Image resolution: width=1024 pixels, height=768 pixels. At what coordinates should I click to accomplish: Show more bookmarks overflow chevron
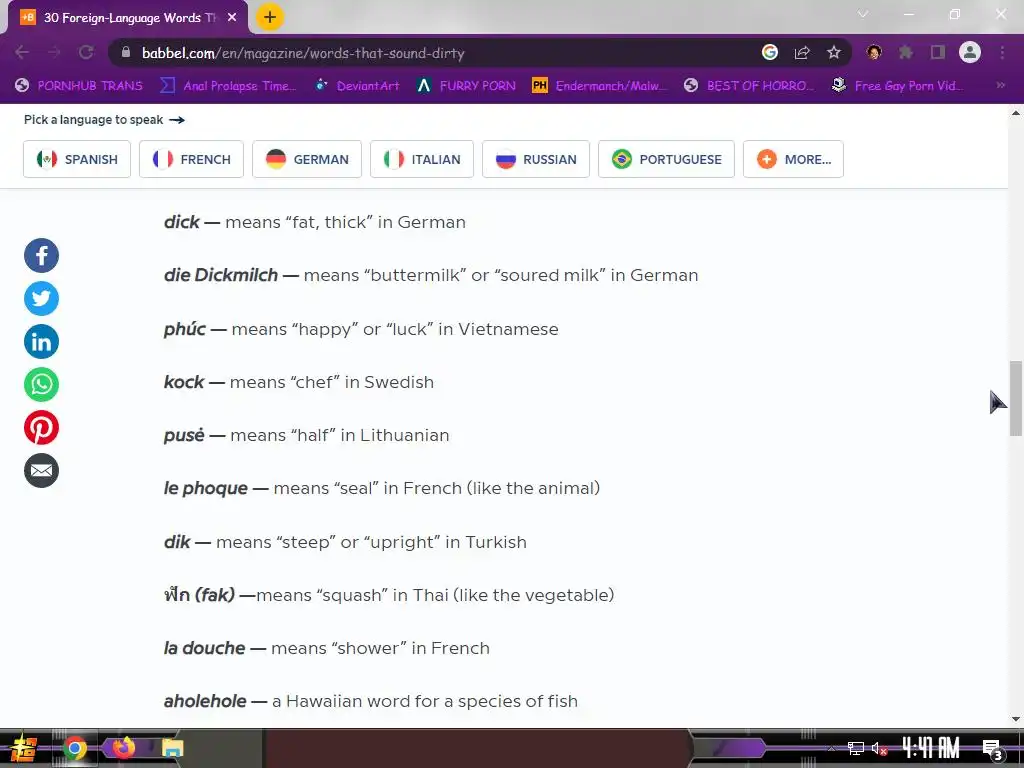point(1000,86)
